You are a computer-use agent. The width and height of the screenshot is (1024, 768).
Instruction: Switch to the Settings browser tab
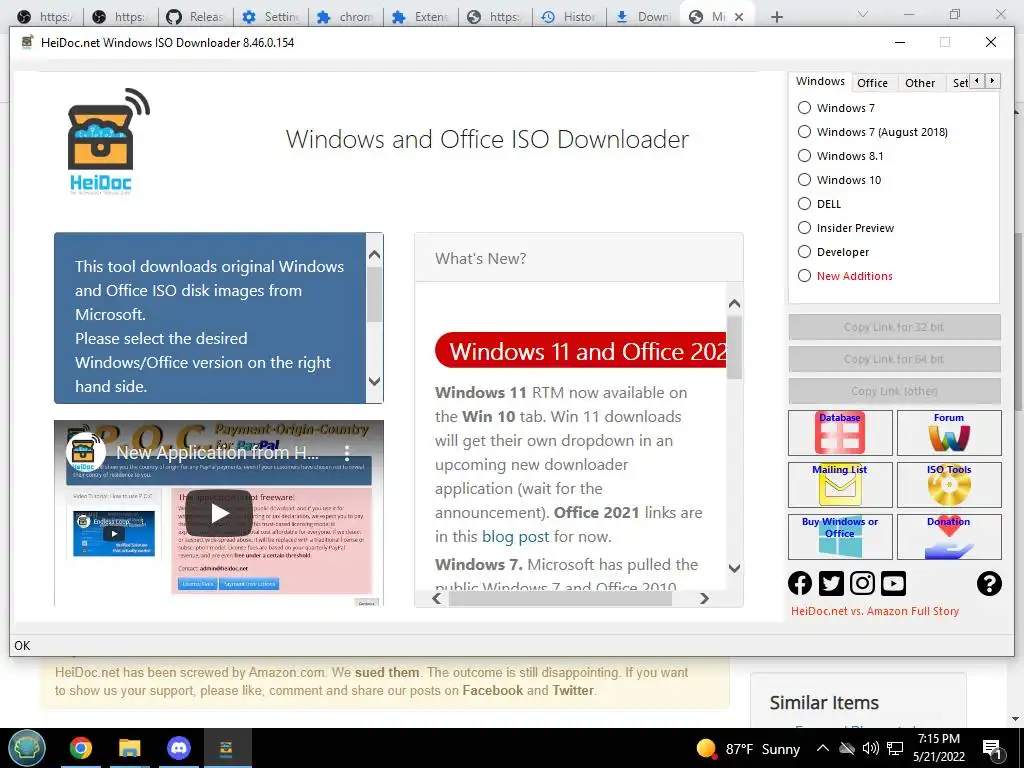270,17
